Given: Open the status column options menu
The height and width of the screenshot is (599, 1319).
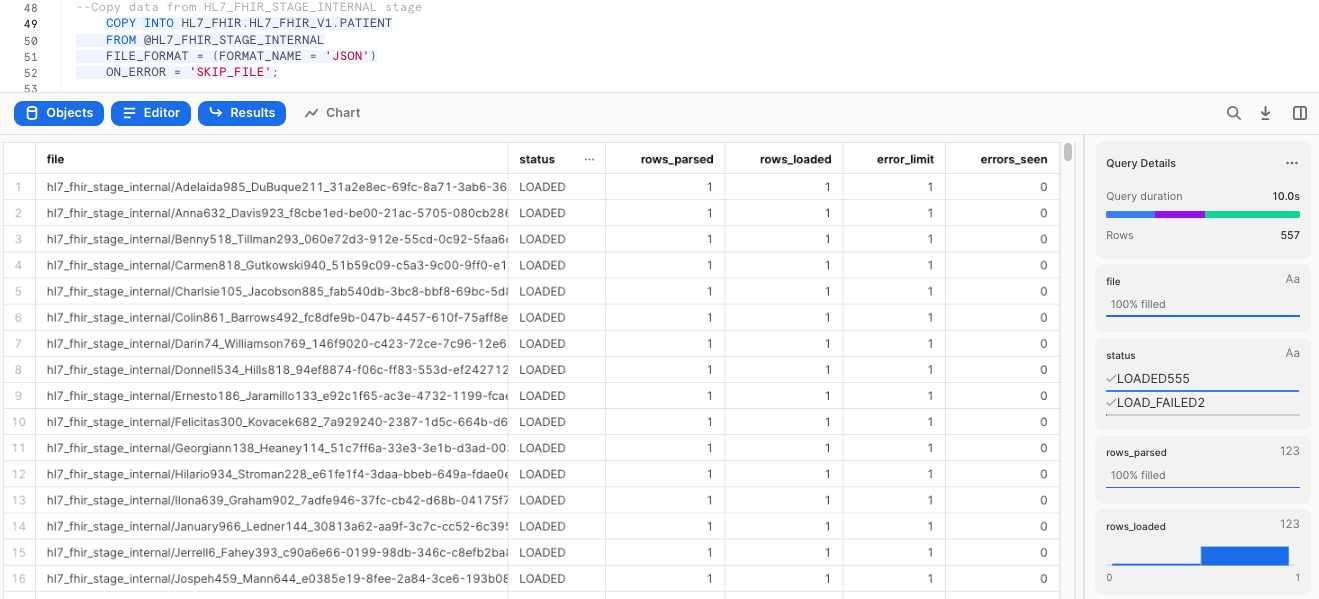Looking at the screenshot, I should 589,160.
